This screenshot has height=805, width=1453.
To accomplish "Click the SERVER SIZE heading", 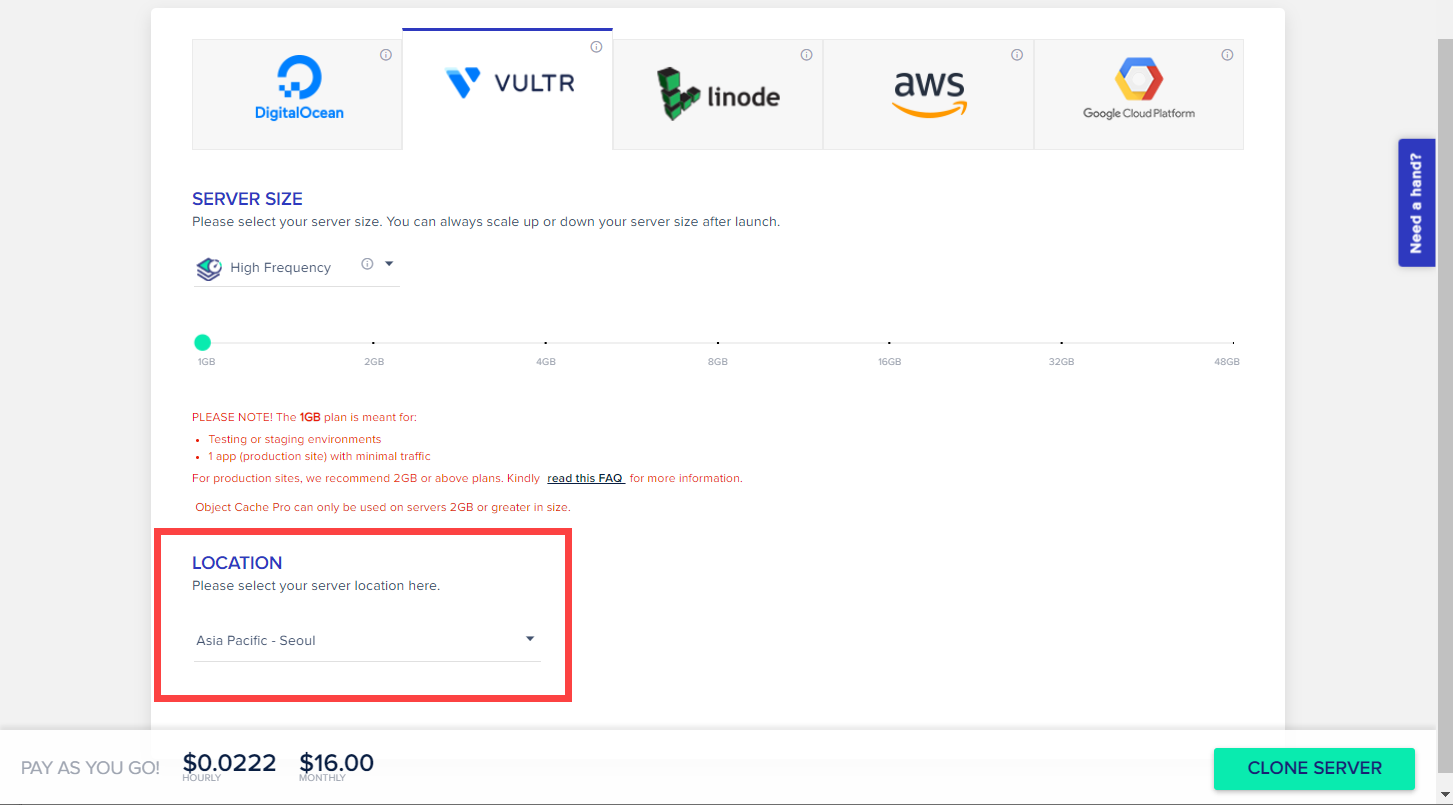I will point(247,199).
